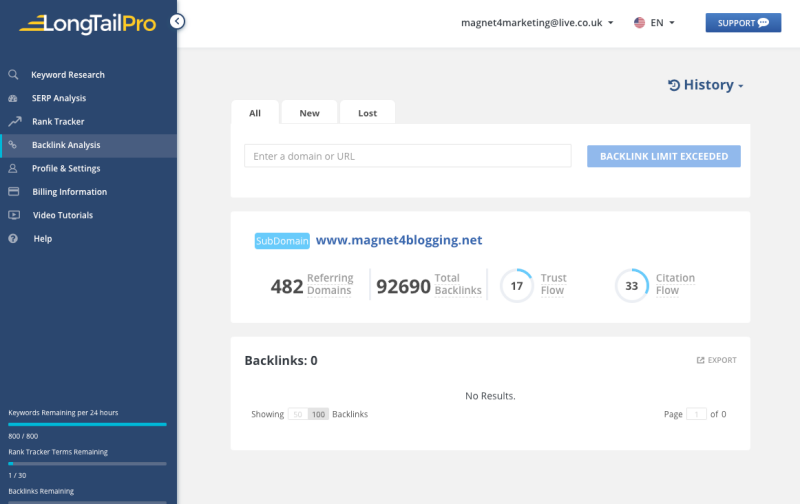Switch to the New backlinks tab

click(x=309, y=113)
